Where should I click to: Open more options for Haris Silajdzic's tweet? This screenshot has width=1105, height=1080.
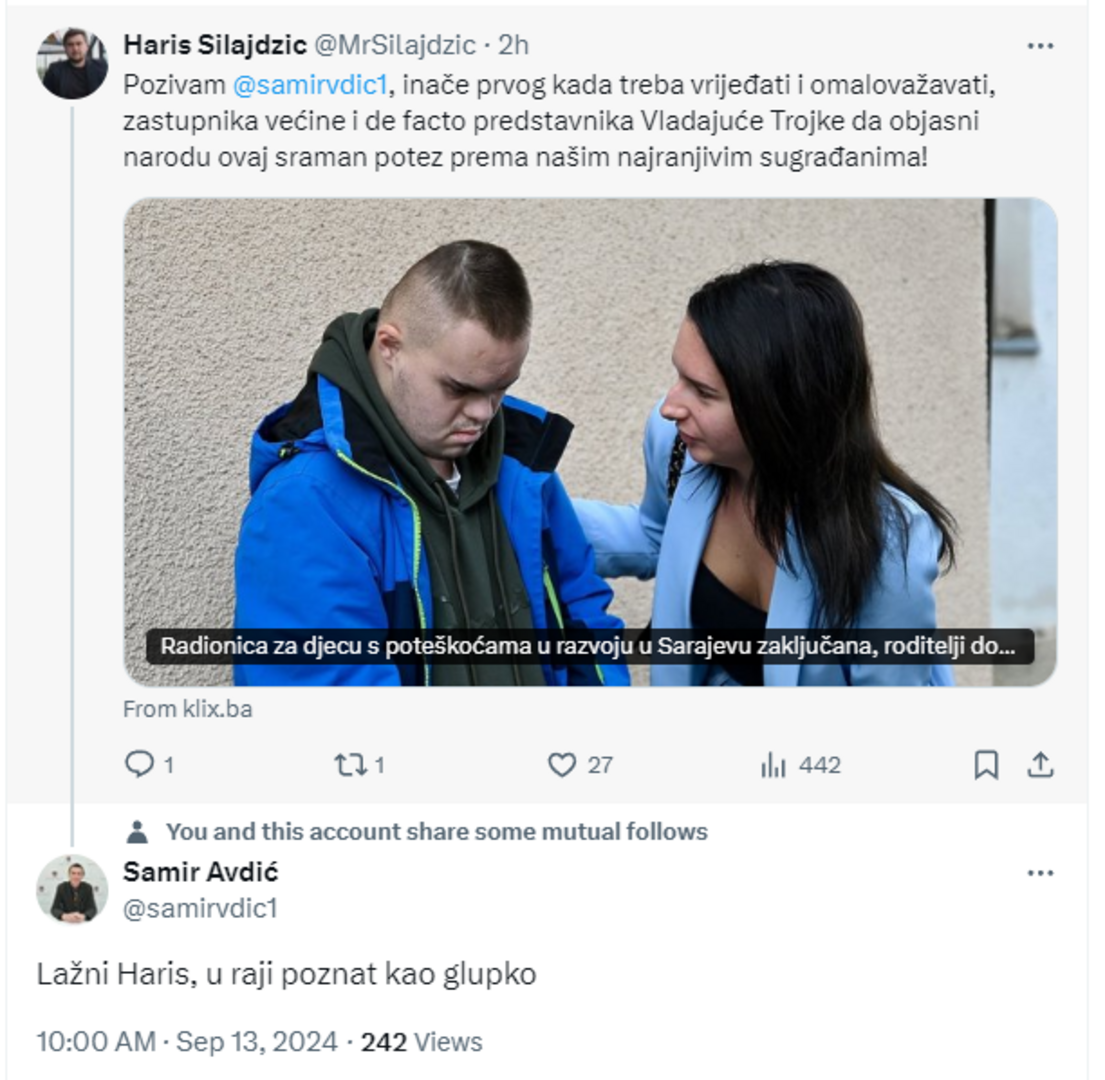pyautogui.click(x=1040, y=46)
